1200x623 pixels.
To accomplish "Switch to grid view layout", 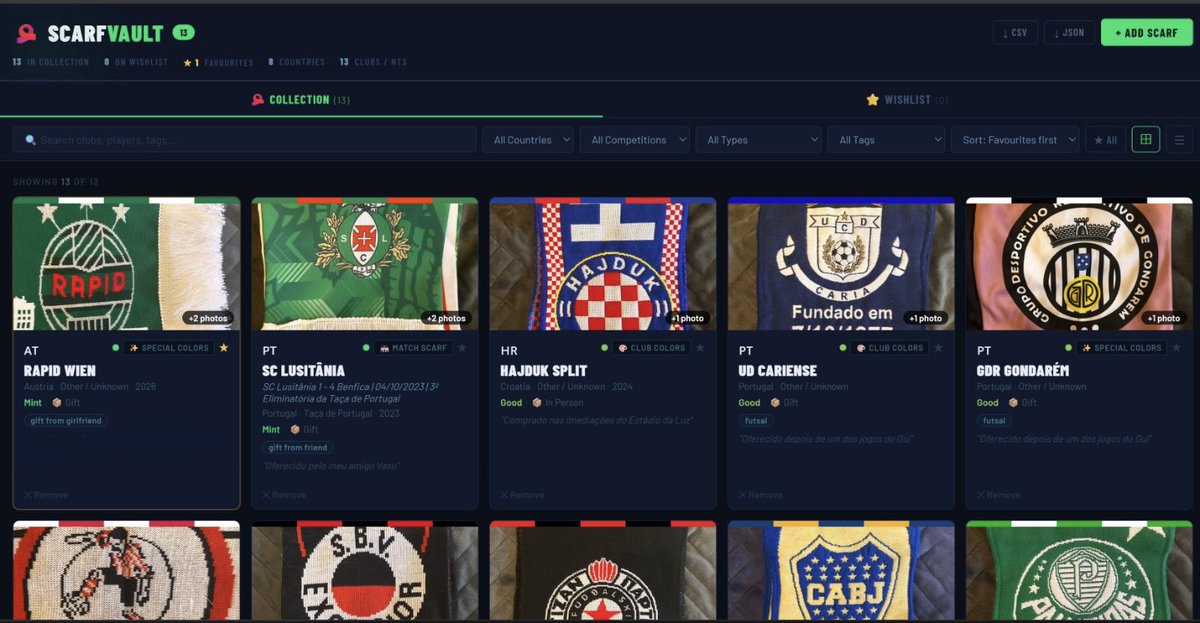I will [1146, 140].
